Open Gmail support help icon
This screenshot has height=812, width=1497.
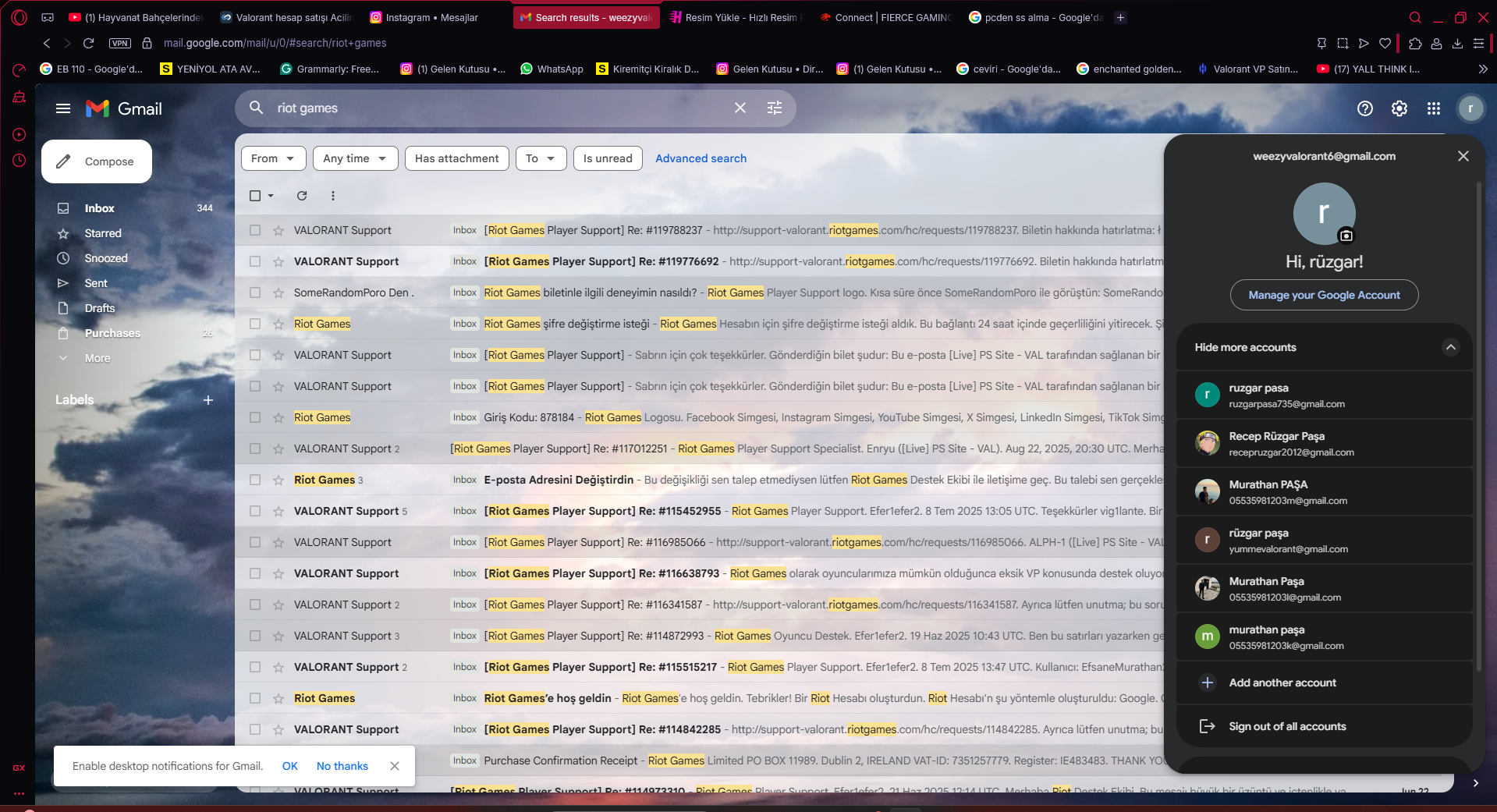pos(1364,108)
